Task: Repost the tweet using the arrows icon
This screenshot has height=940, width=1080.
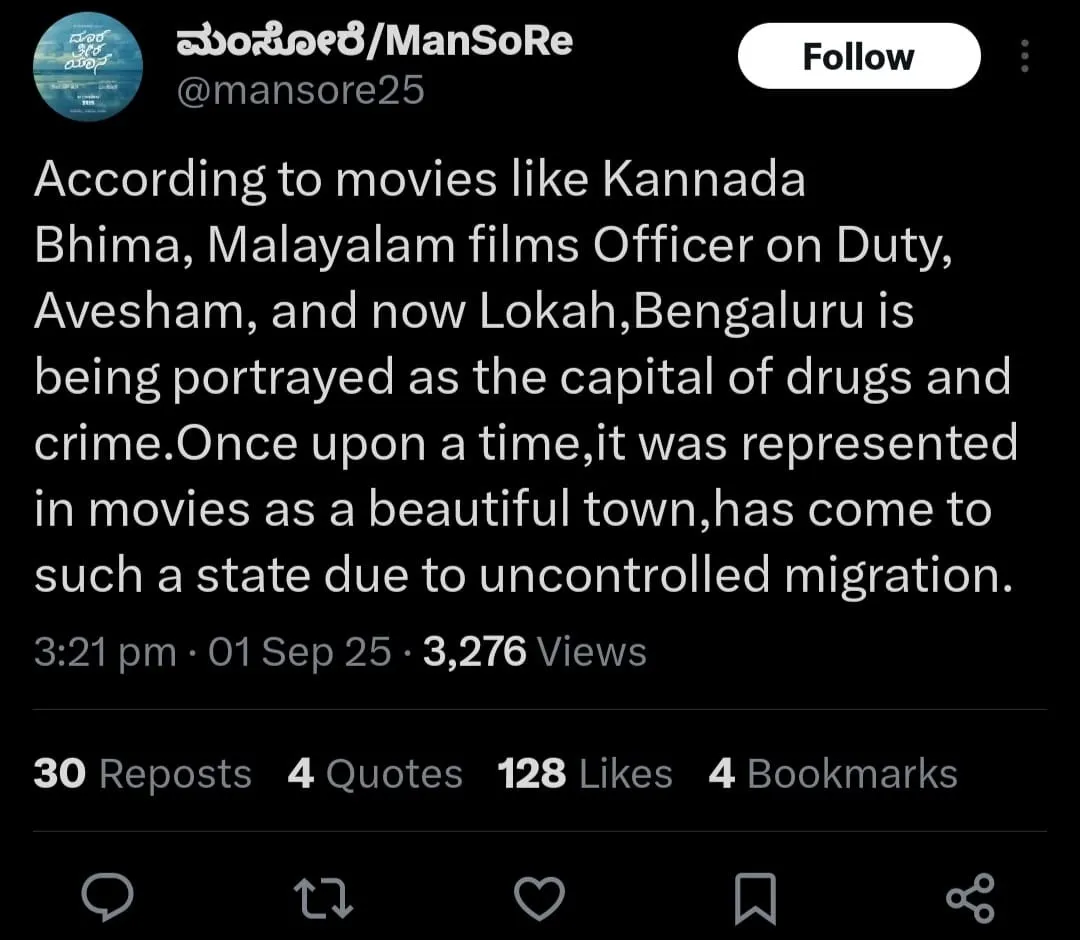Action: point(323,898)
